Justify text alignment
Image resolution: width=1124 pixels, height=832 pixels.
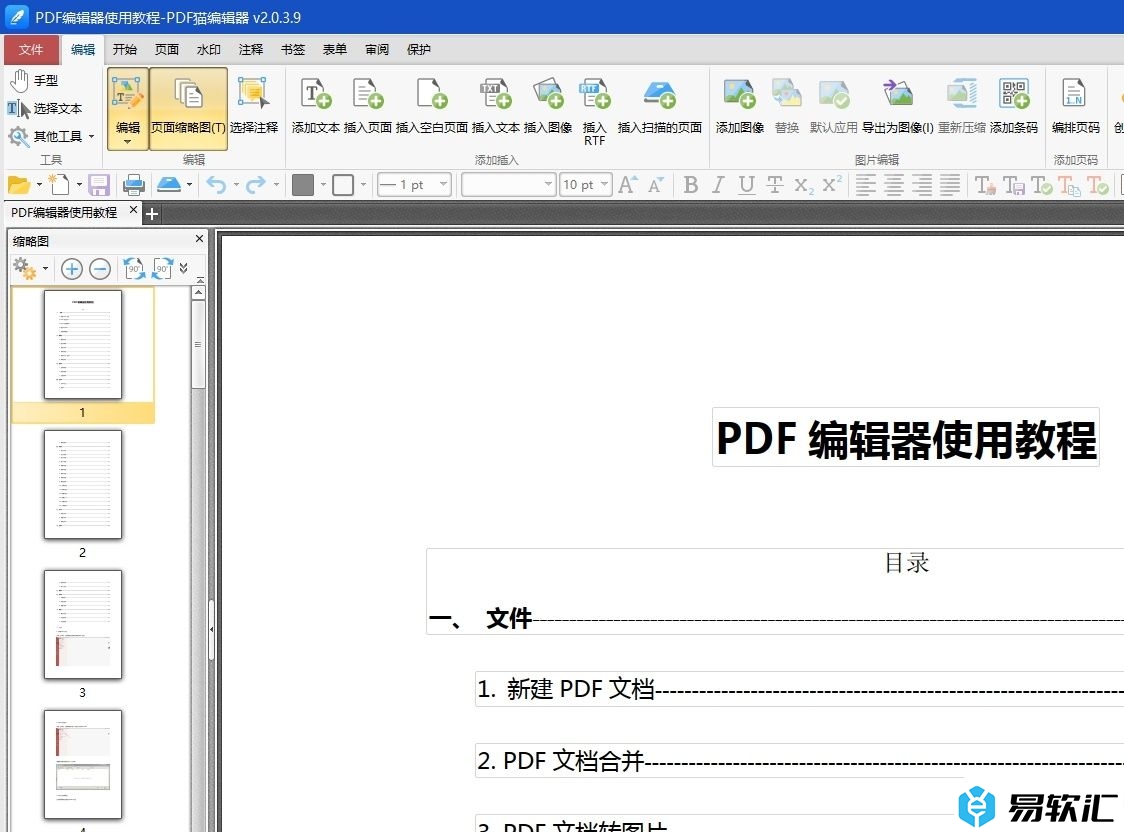(950, 185)
